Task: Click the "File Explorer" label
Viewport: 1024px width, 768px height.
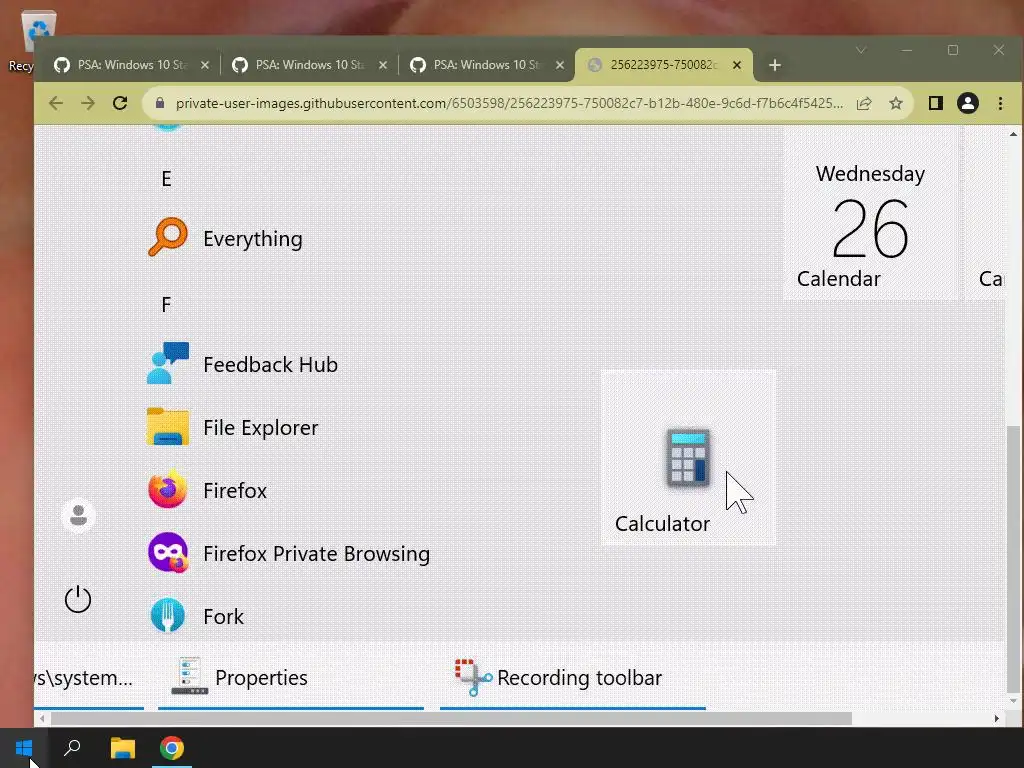Action: pos(261,428)
